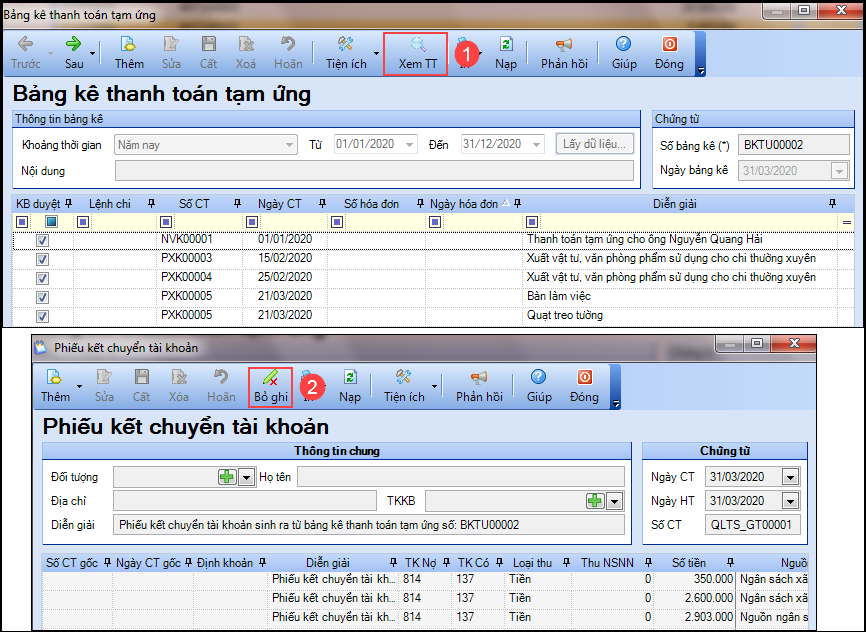This screenshot has height=632, width=866.
Task: Click the Ngày hóa đơn column header
Action: pyautogui.click(x=463, y=204)
